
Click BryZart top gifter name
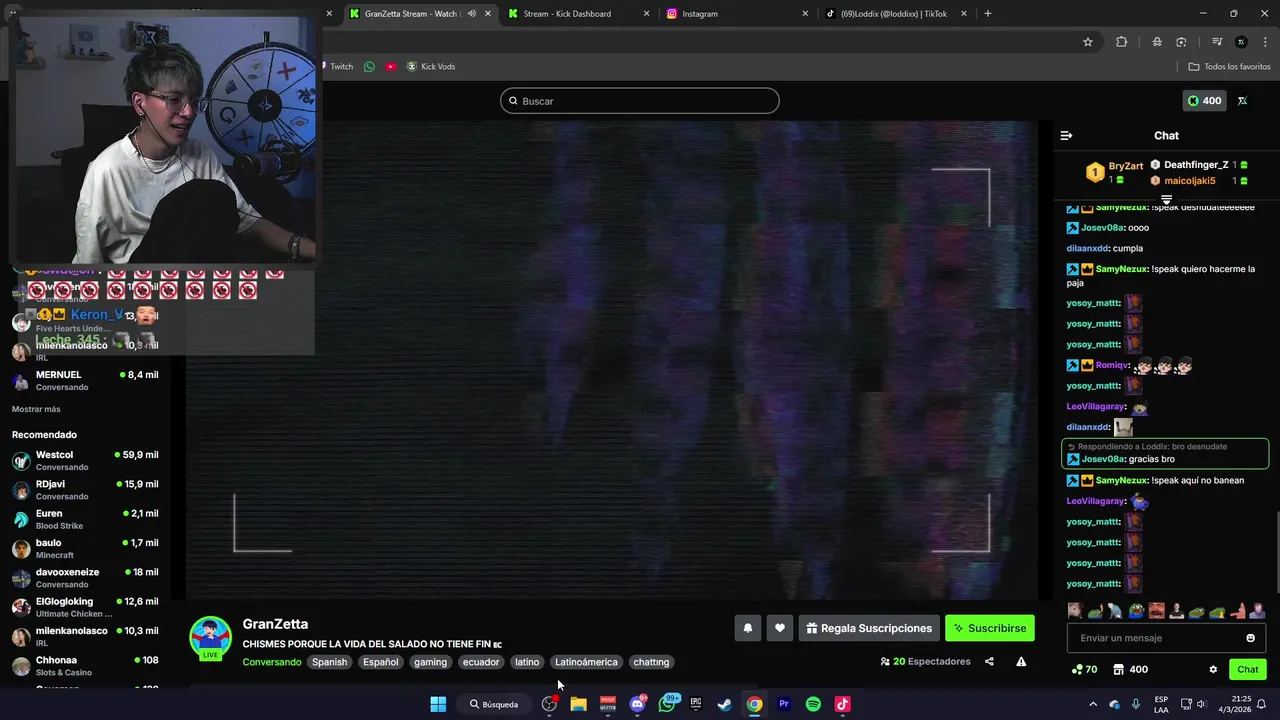pyautogui.click(x=1126, y=166)
